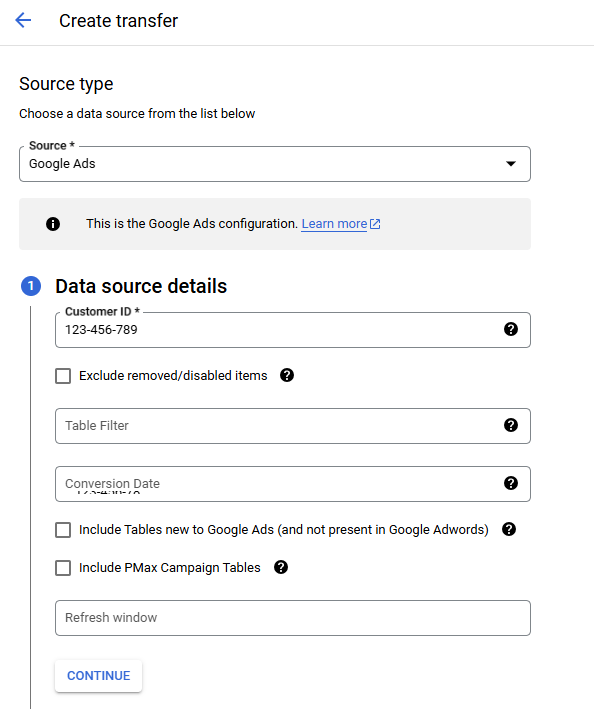Check Exclude removed/disabled items
Image resolution: width=594 pixels, height=709 pixels.
pyautogui.click(x=63, y=376)
